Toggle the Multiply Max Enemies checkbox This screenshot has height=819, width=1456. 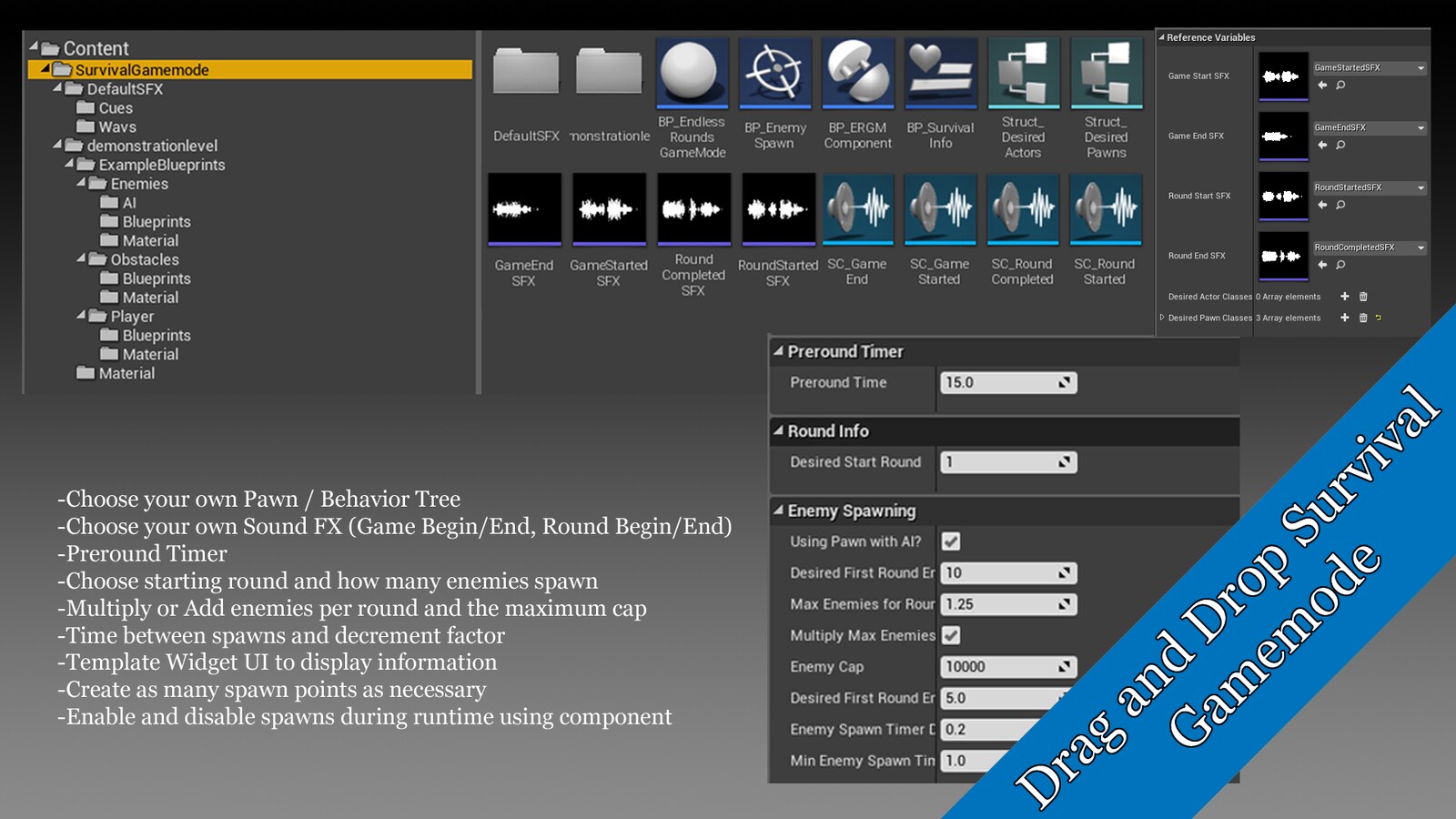(x=951, y=635)
